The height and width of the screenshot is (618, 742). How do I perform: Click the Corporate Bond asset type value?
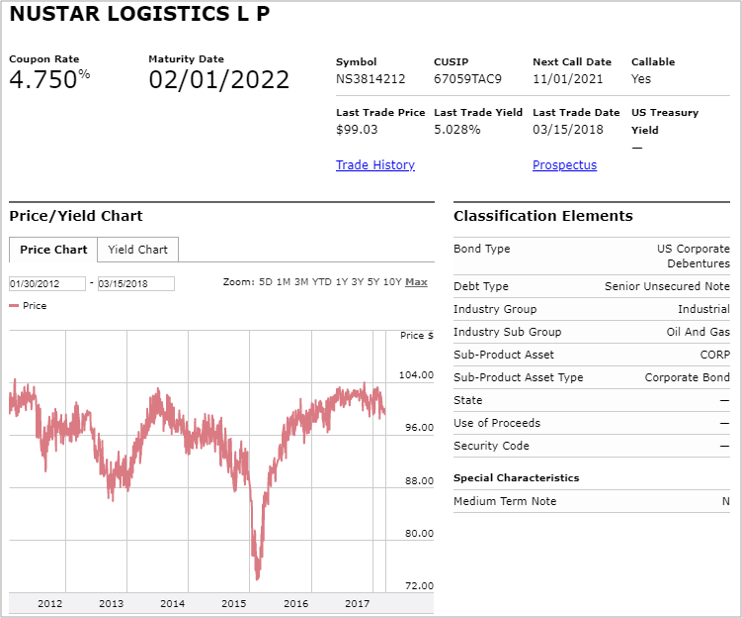(687, 377)
